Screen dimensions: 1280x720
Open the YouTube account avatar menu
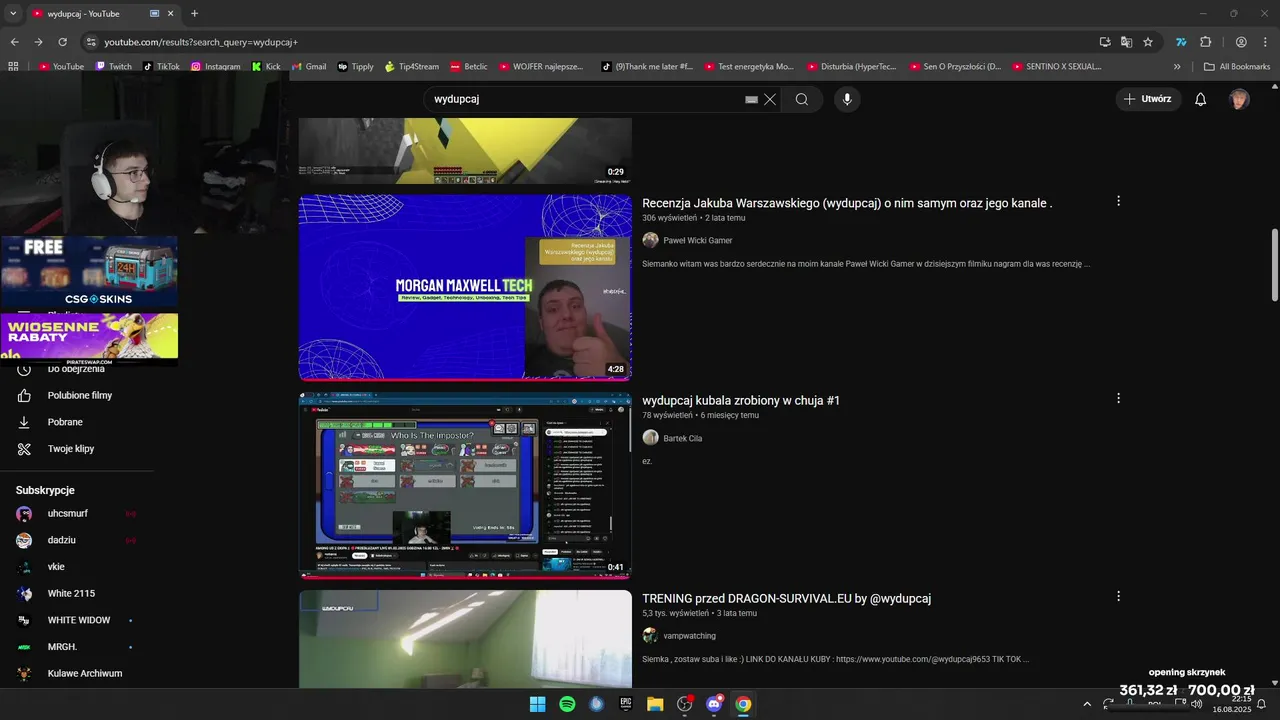click(x=1239, y=99)
